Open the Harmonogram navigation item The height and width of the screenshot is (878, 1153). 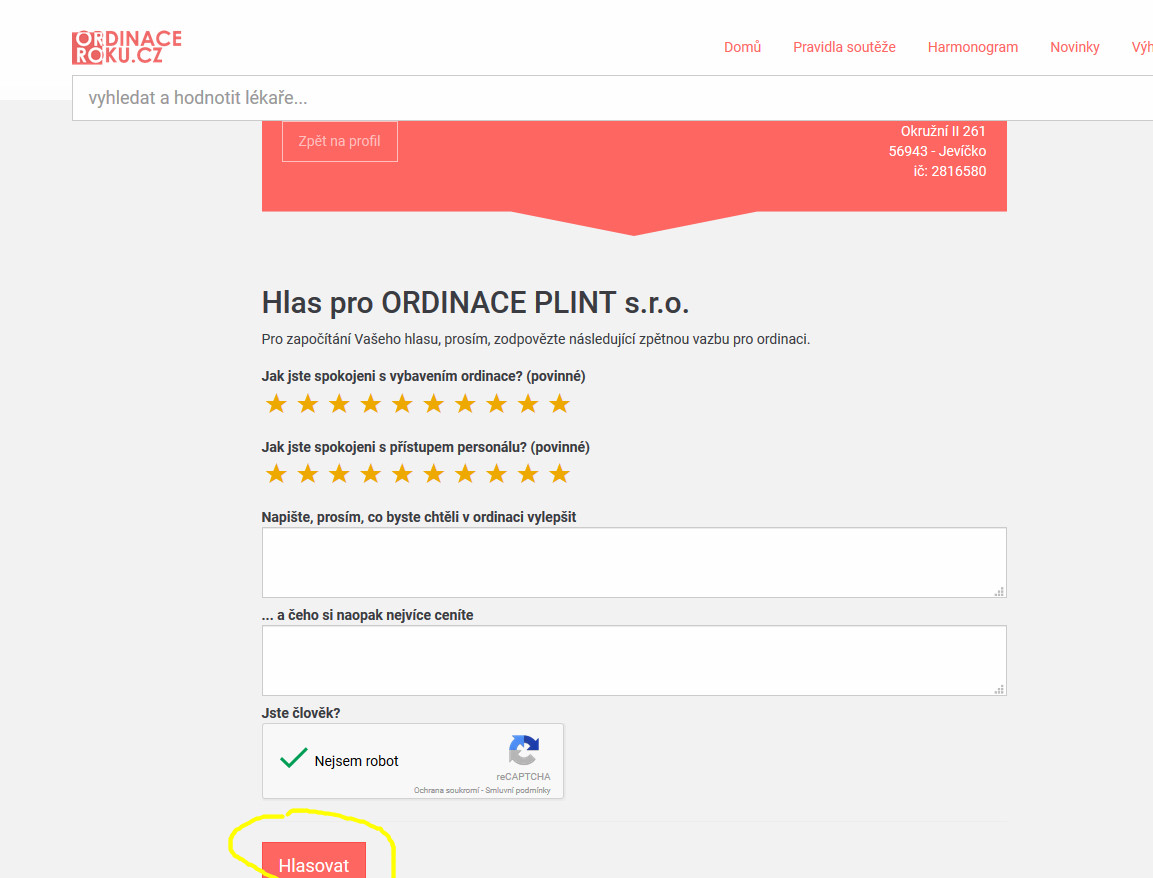click(972, 47)
